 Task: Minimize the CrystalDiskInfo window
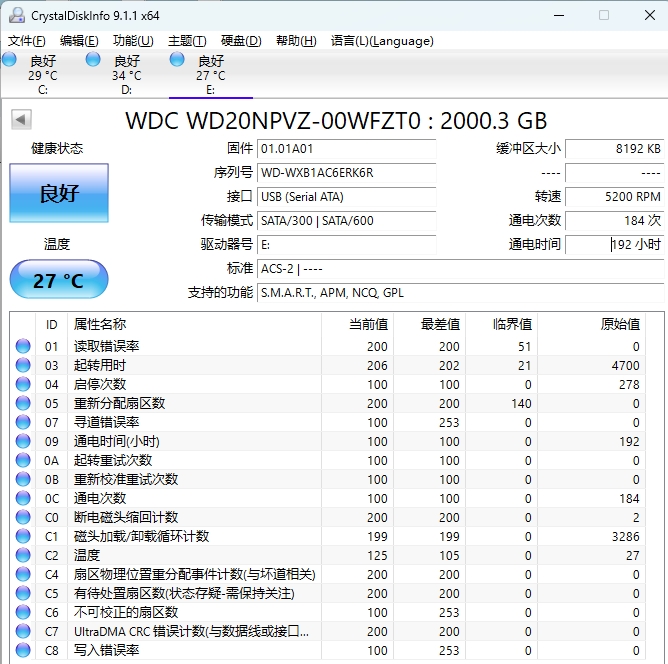pyautogui.click(x=559, y=15)
